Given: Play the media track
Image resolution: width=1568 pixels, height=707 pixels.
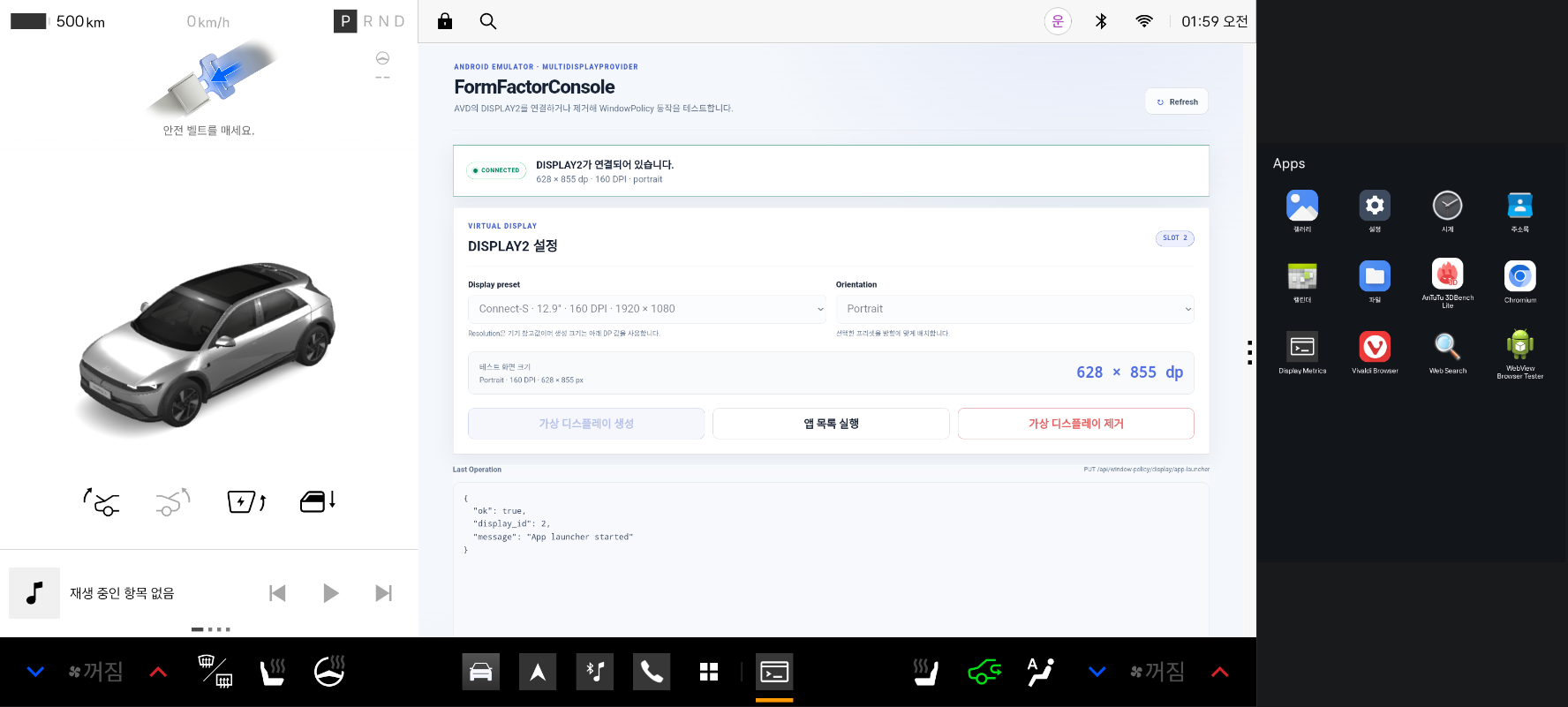Looking at the screenshot, I should [x=330, y=593].
